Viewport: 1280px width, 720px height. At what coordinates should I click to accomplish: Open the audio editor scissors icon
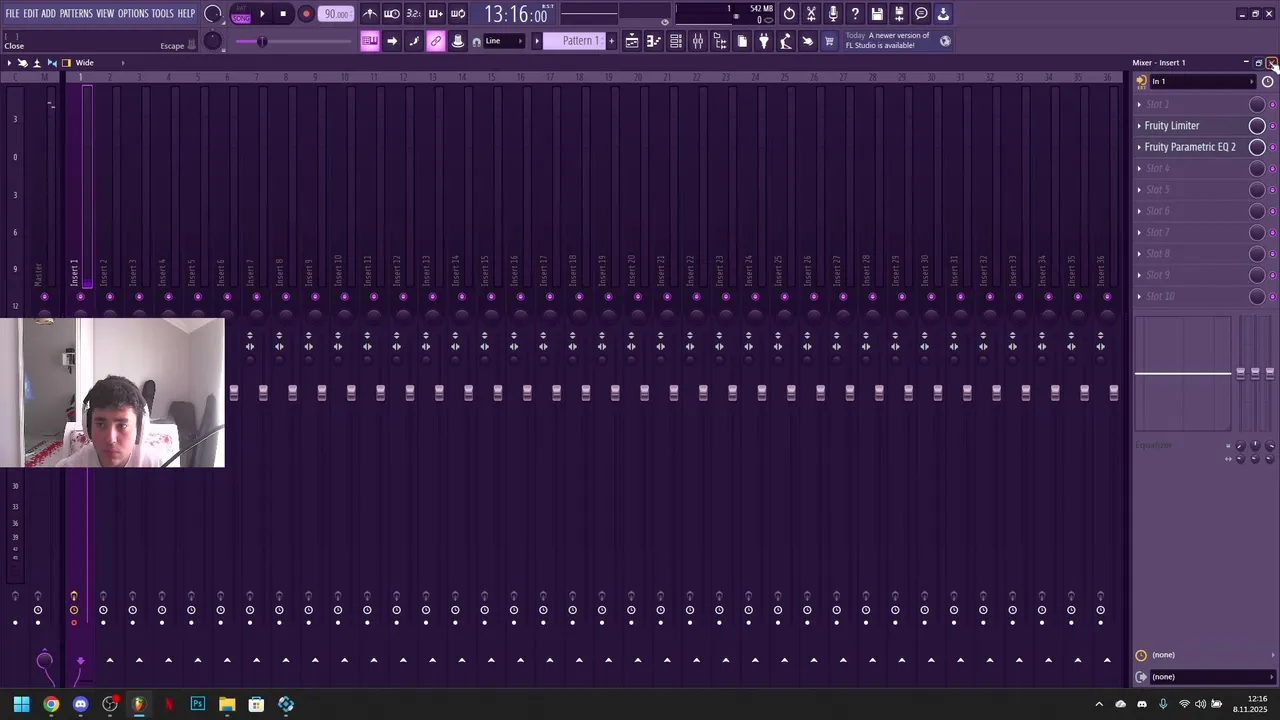[811, 14]
